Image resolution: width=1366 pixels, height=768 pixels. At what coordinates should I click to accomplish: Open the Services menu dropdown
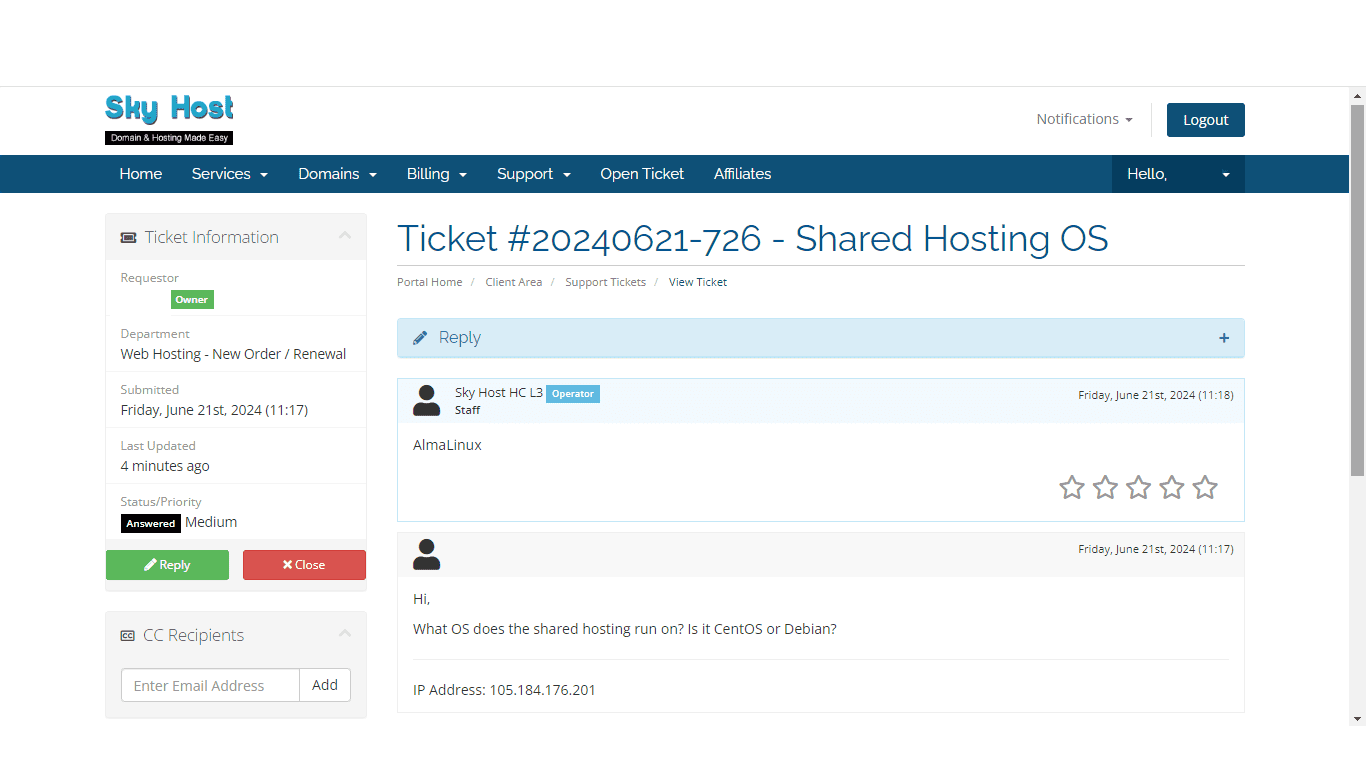tap(230, 174)
